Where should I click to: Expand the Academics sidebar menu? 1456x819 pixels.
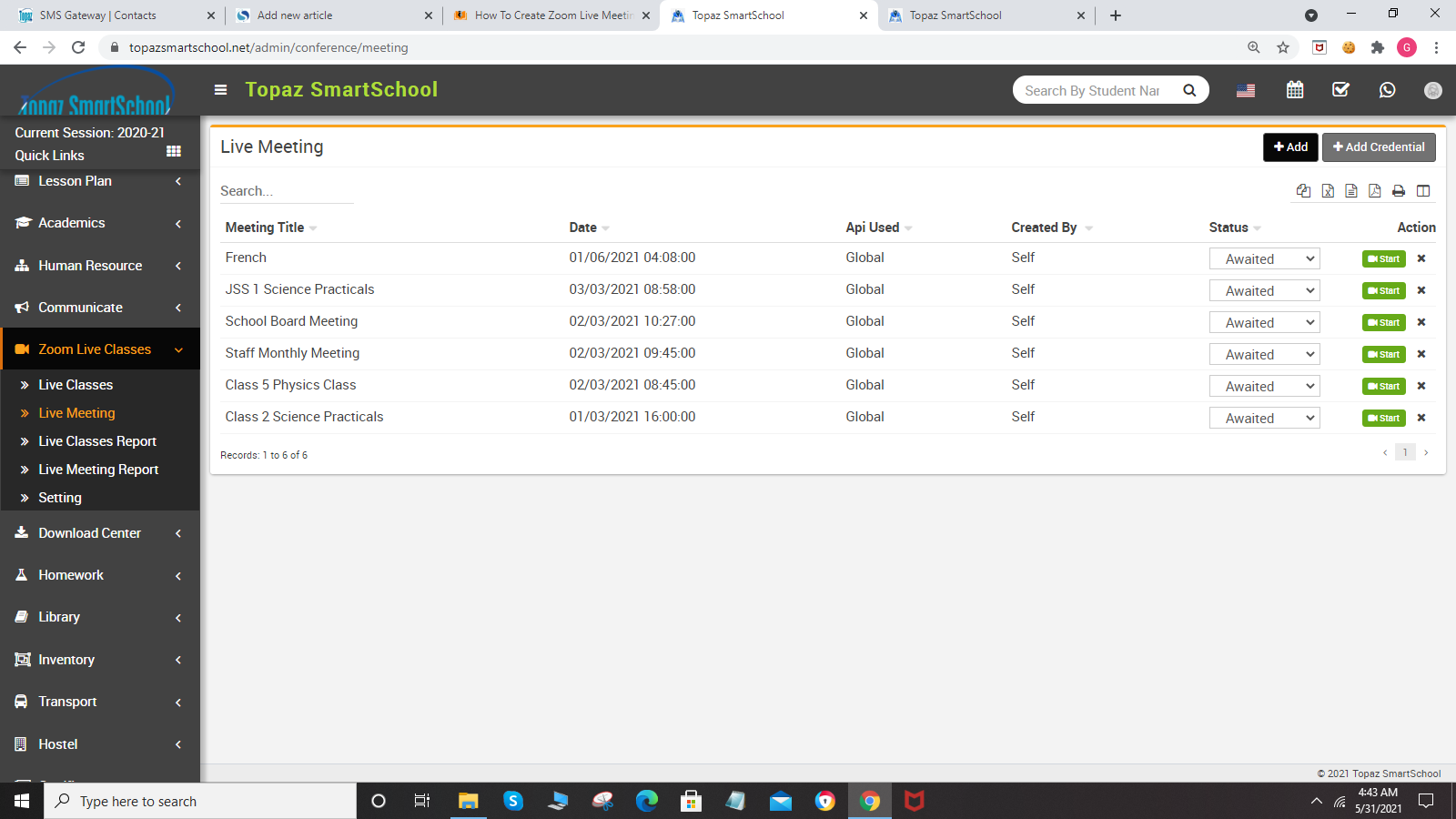coord(100,223)
